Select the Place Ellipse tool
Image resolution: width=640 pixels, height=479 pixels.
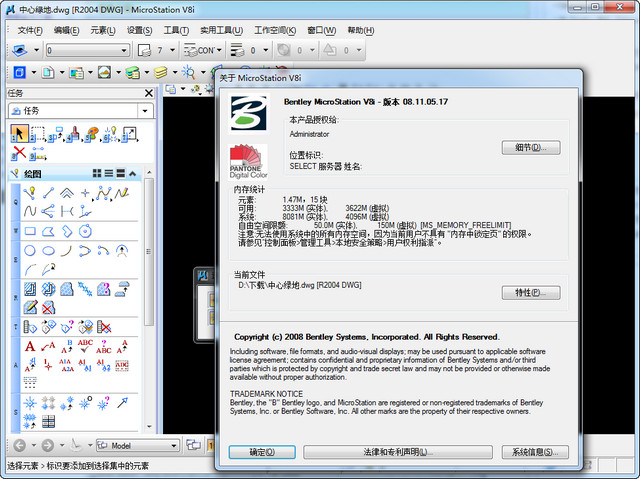tap(49, 250)
